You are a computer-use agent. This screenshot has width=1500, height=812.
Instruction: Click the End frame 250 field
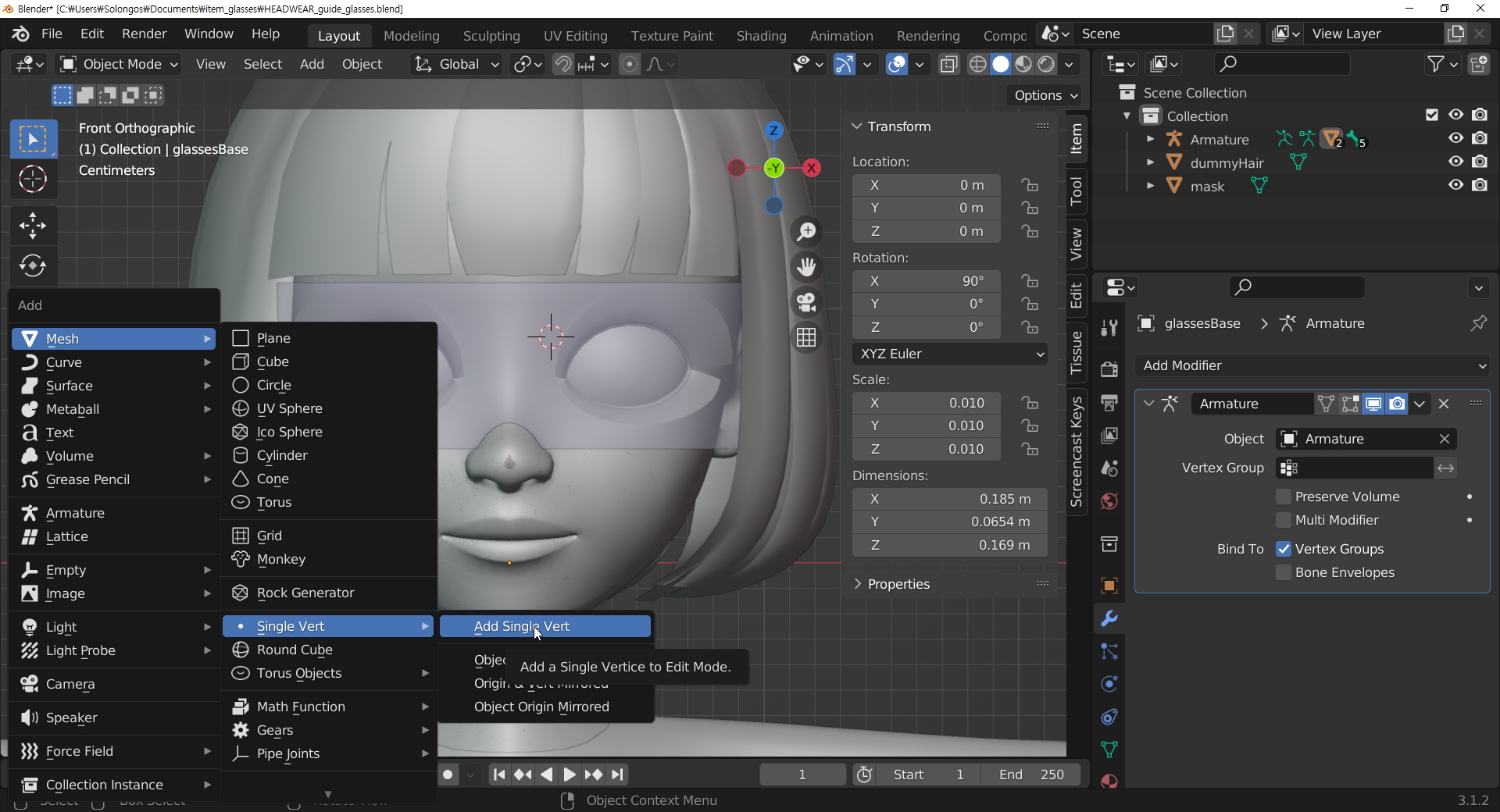pyautogui.click(x=1031, y=775)
